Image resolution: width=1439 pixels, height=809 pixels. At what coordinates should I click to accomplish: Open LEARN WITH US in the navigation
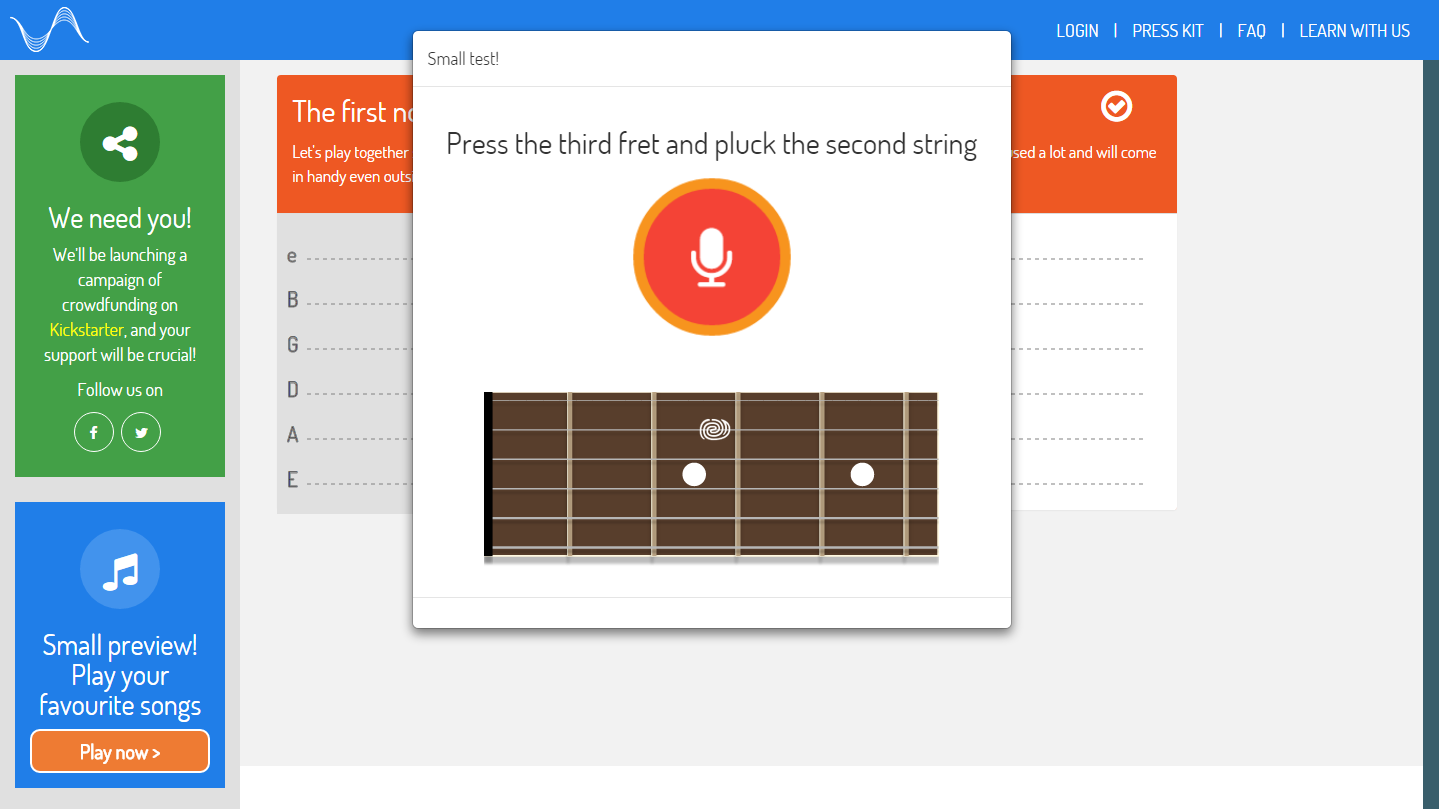1354,31
